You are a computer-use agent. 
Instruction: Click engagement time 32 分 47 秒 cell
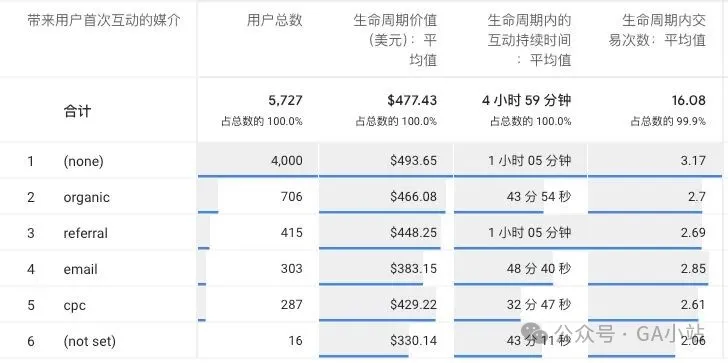(x=539, y=305)
